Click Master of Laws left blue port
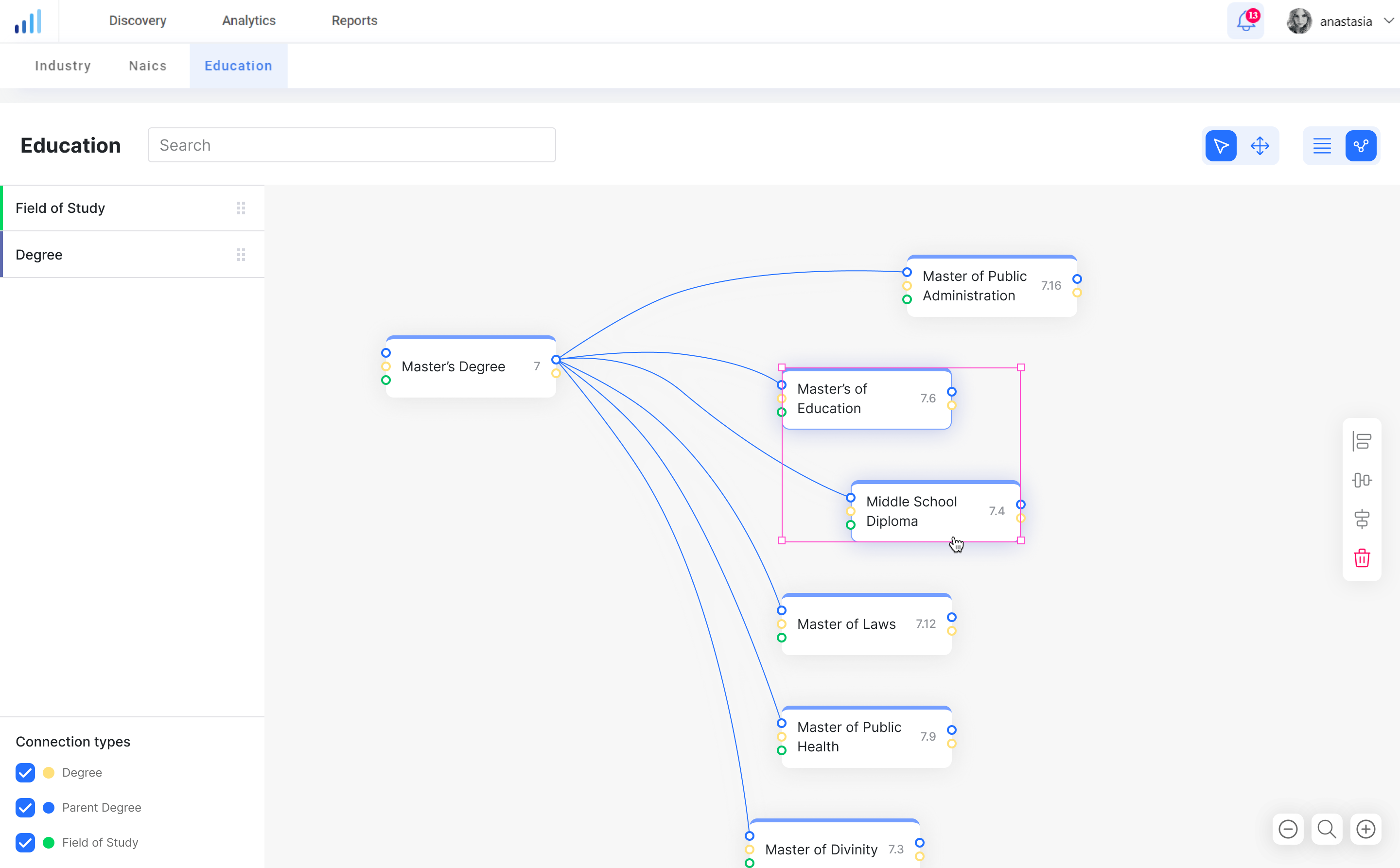Screen dimensions: 1400x868 tap(782, 610)
